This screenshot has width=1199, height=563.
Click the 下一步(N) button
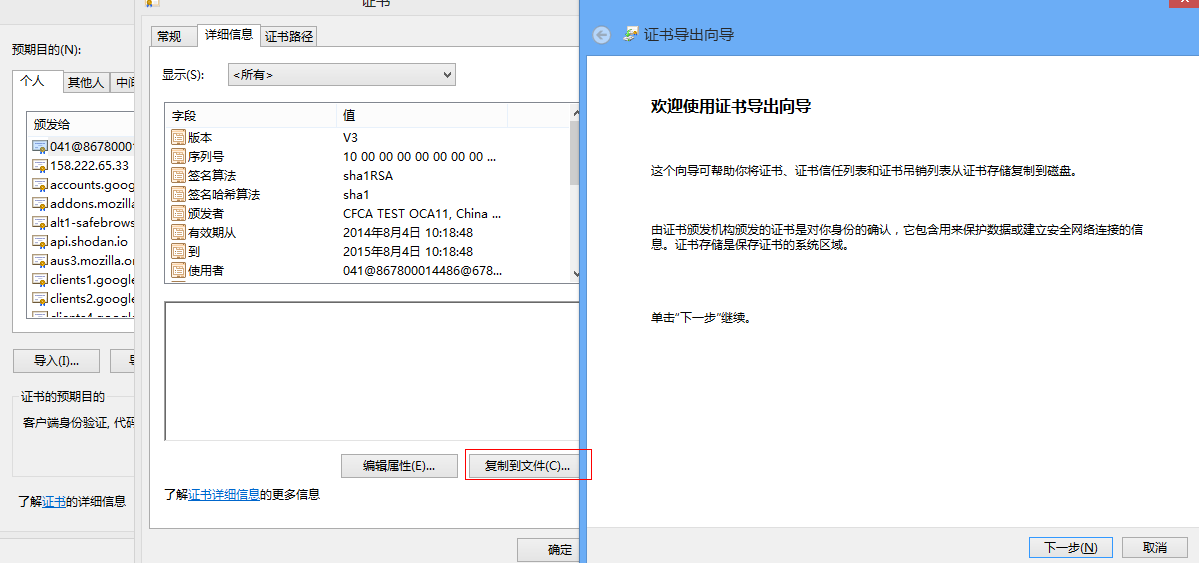click(1071, 548)
